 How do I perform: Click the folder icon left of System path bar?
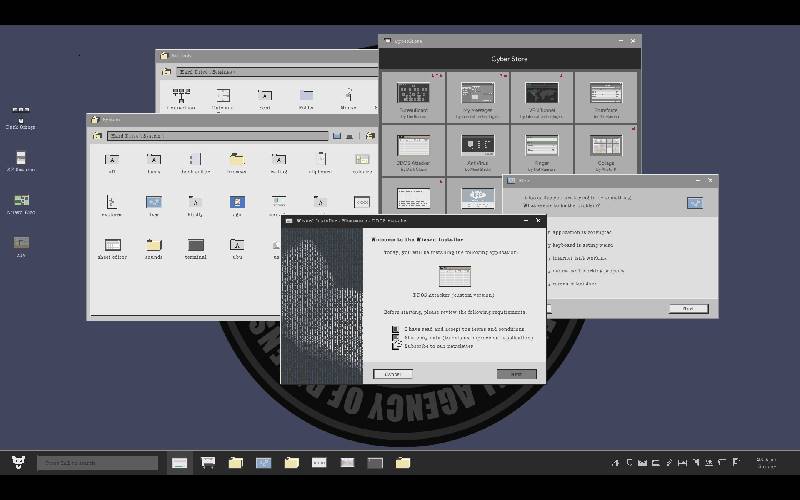(97, 135)
